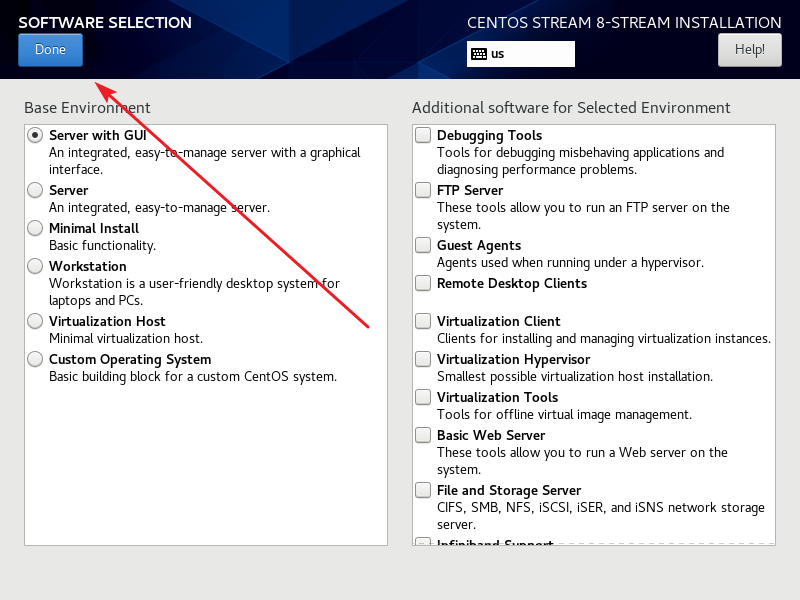This screenshot has width=800, height=600.
Task: Check the Basic Web Server box
Action: [x=423, y=435]
